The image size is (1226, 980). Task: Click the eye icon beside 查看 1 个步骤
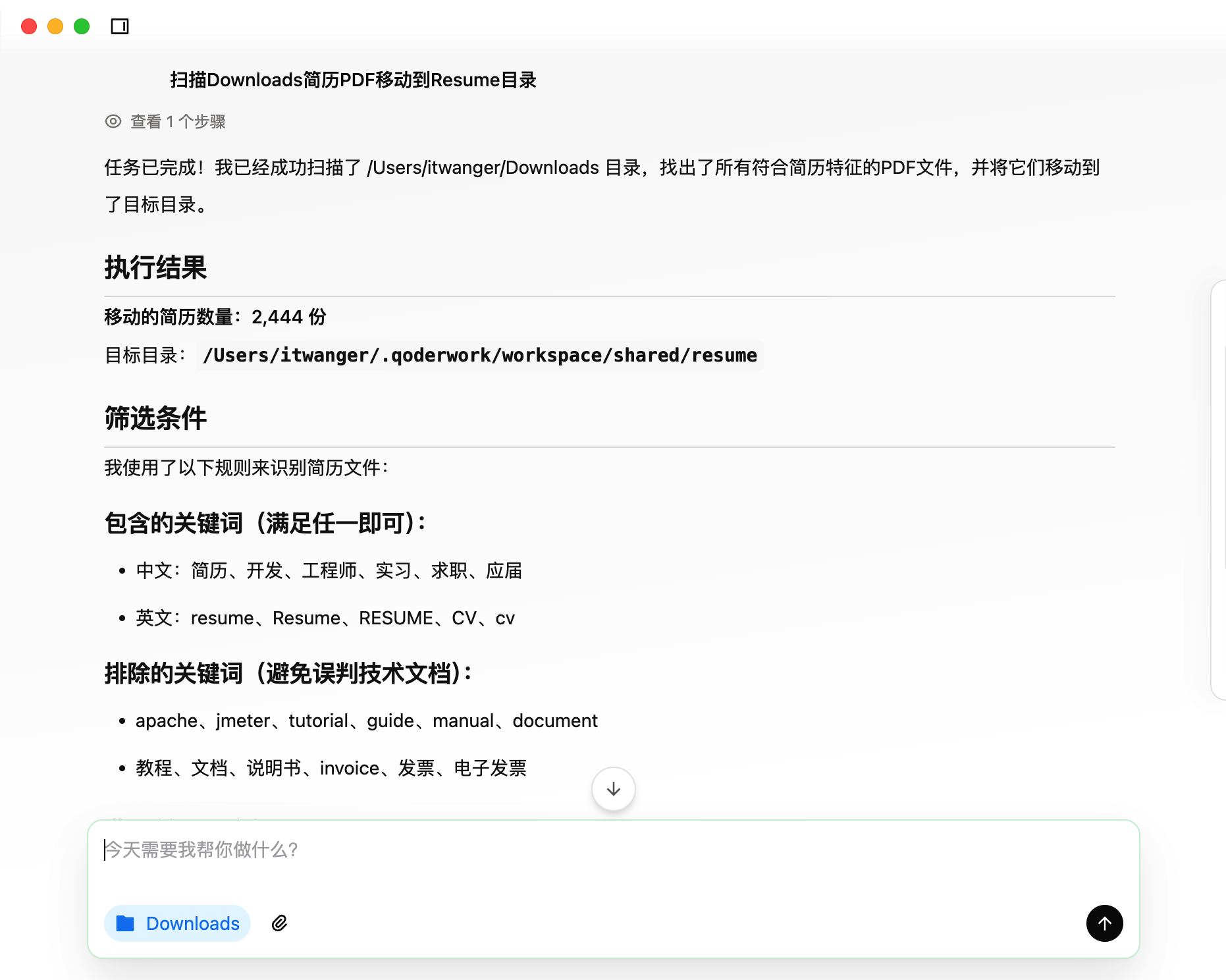tap(113, 121)
